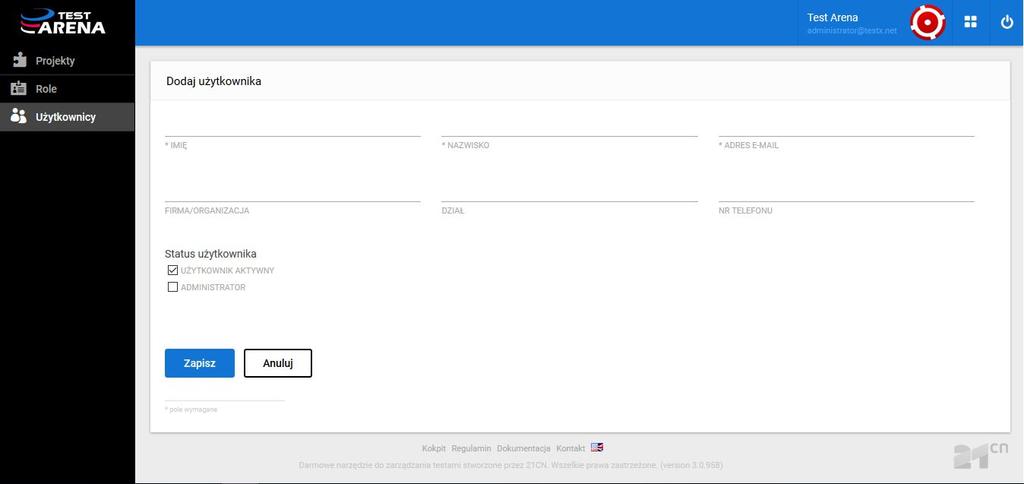1024x484 pixels.
Task: Click the Status użytkownika label
Action: (x=210, y=253)
